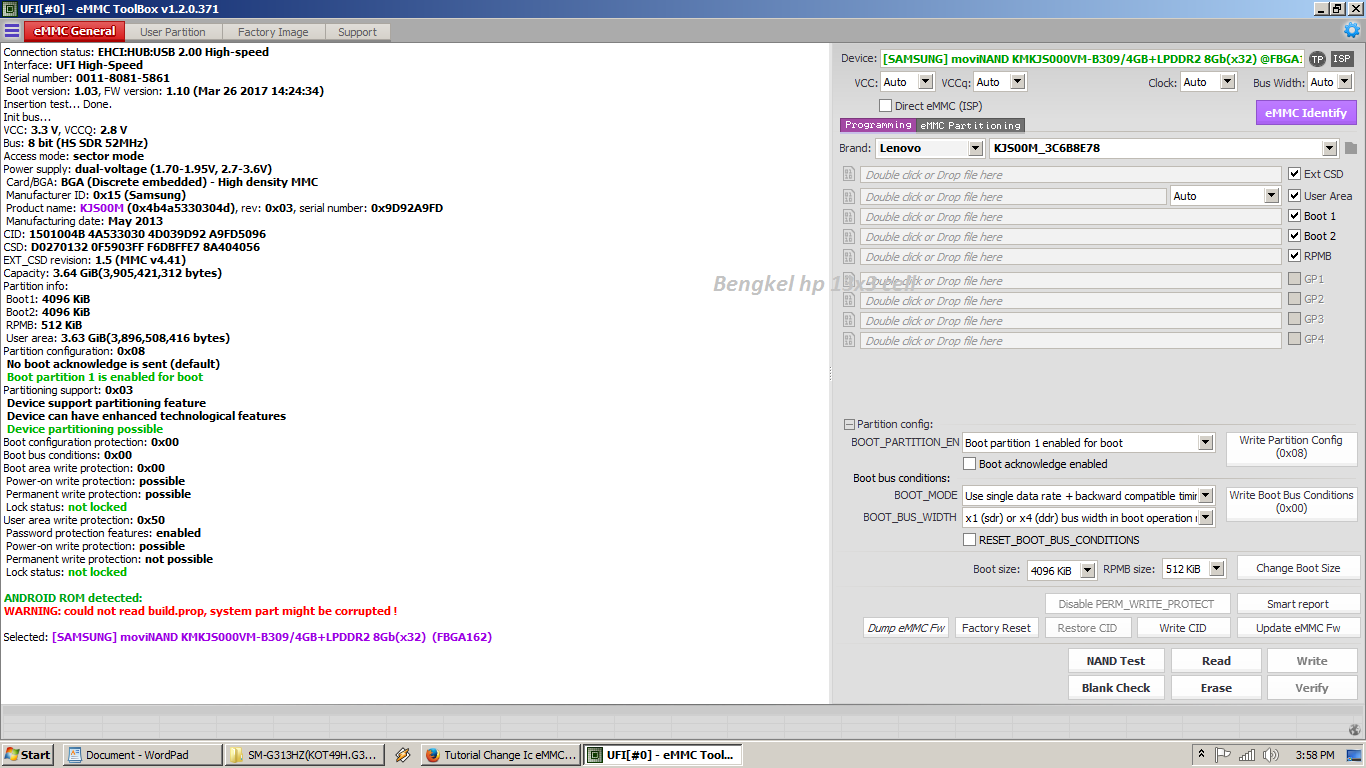Open the SM-G313HZ folder taskbar item
Screen dimensions: 1366x768
(x=304, y=755)
